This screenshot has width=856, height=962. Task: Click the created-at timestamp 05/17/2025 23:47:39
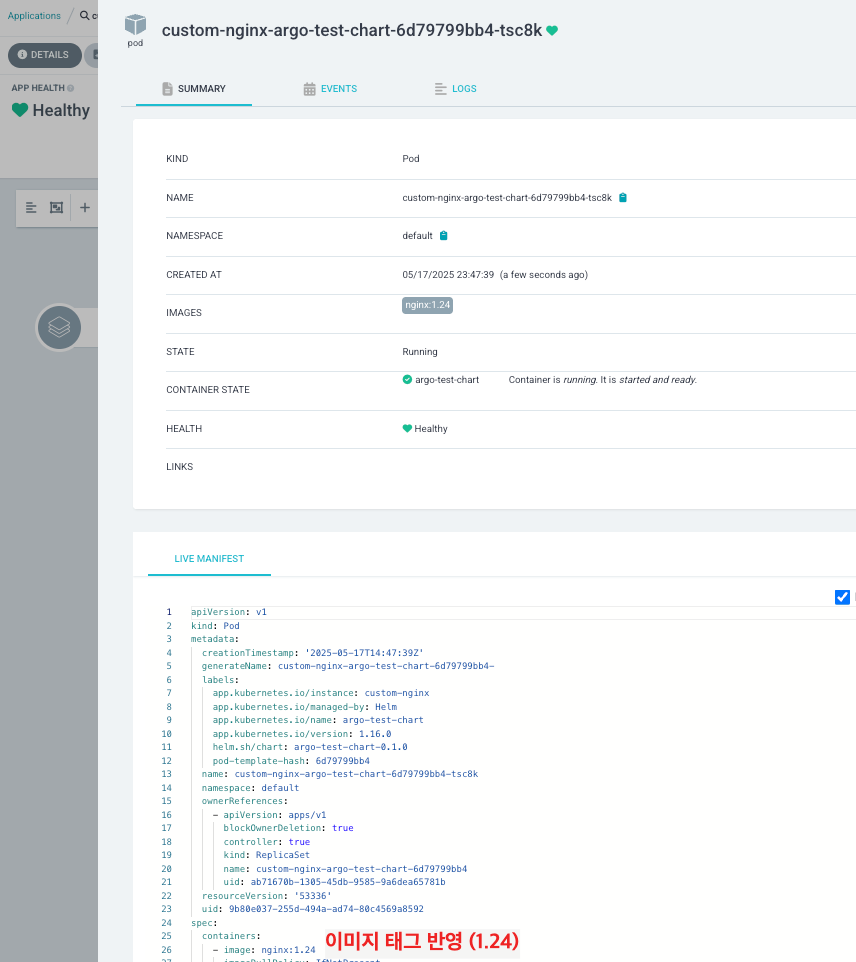pos(448,275)
